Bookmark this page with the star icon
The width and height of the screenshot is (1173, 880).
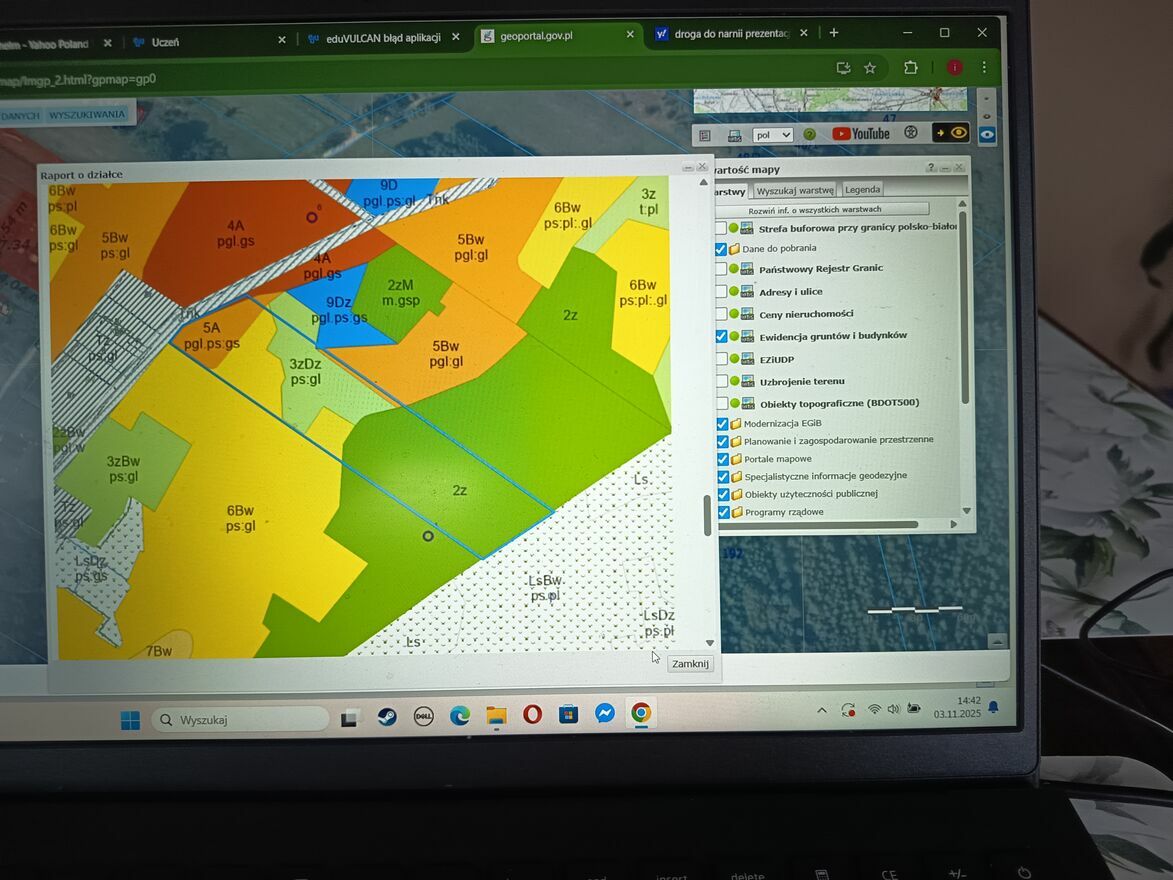click(x=870, y=68)
